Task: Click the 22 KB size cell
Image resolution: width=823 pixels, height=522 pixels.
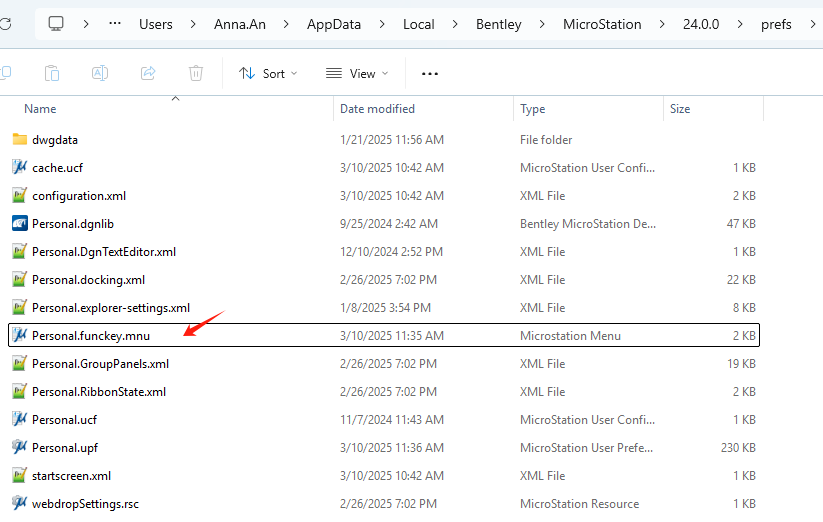Action: coord(741,280)
